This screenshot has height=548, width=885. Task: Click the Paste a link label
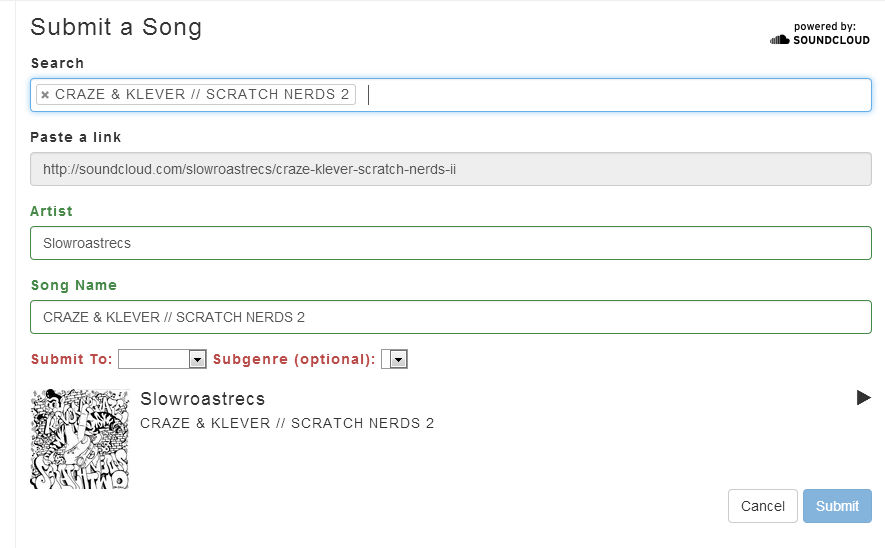[76, 137]
